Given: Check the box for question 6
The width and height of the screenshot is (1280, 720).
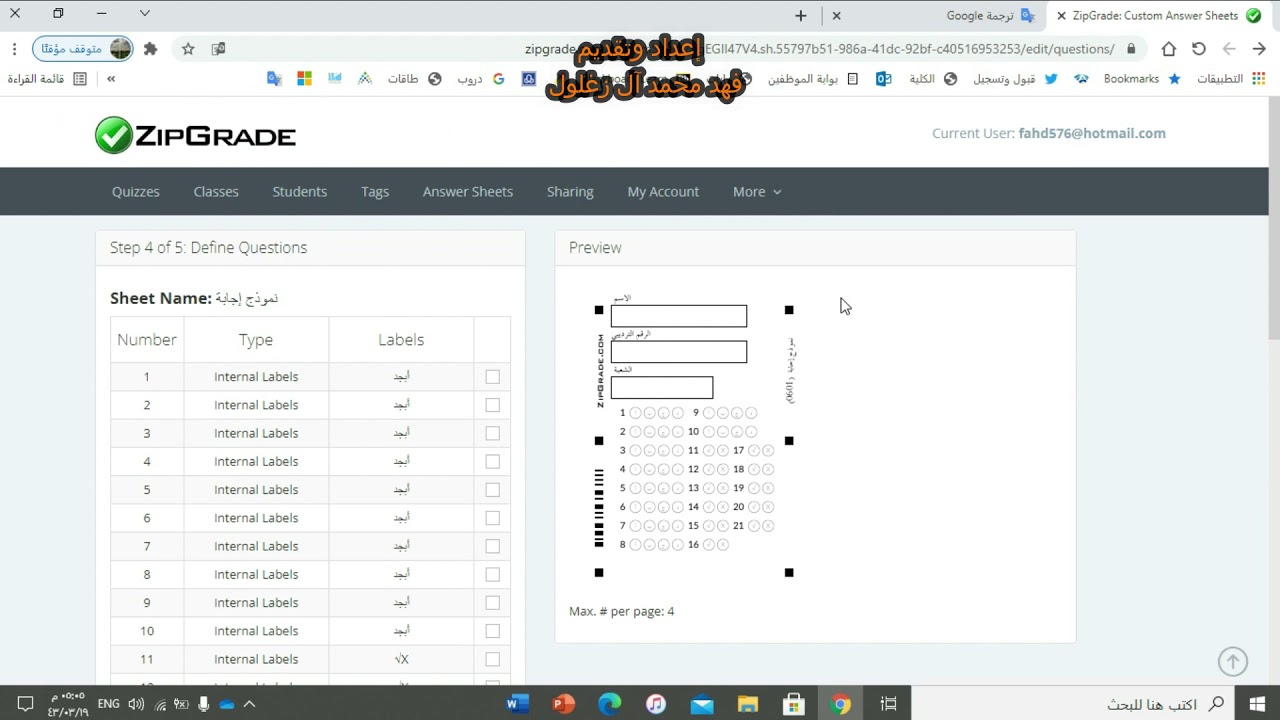Looking at the screenshot, I should click(x=492, y=518).
